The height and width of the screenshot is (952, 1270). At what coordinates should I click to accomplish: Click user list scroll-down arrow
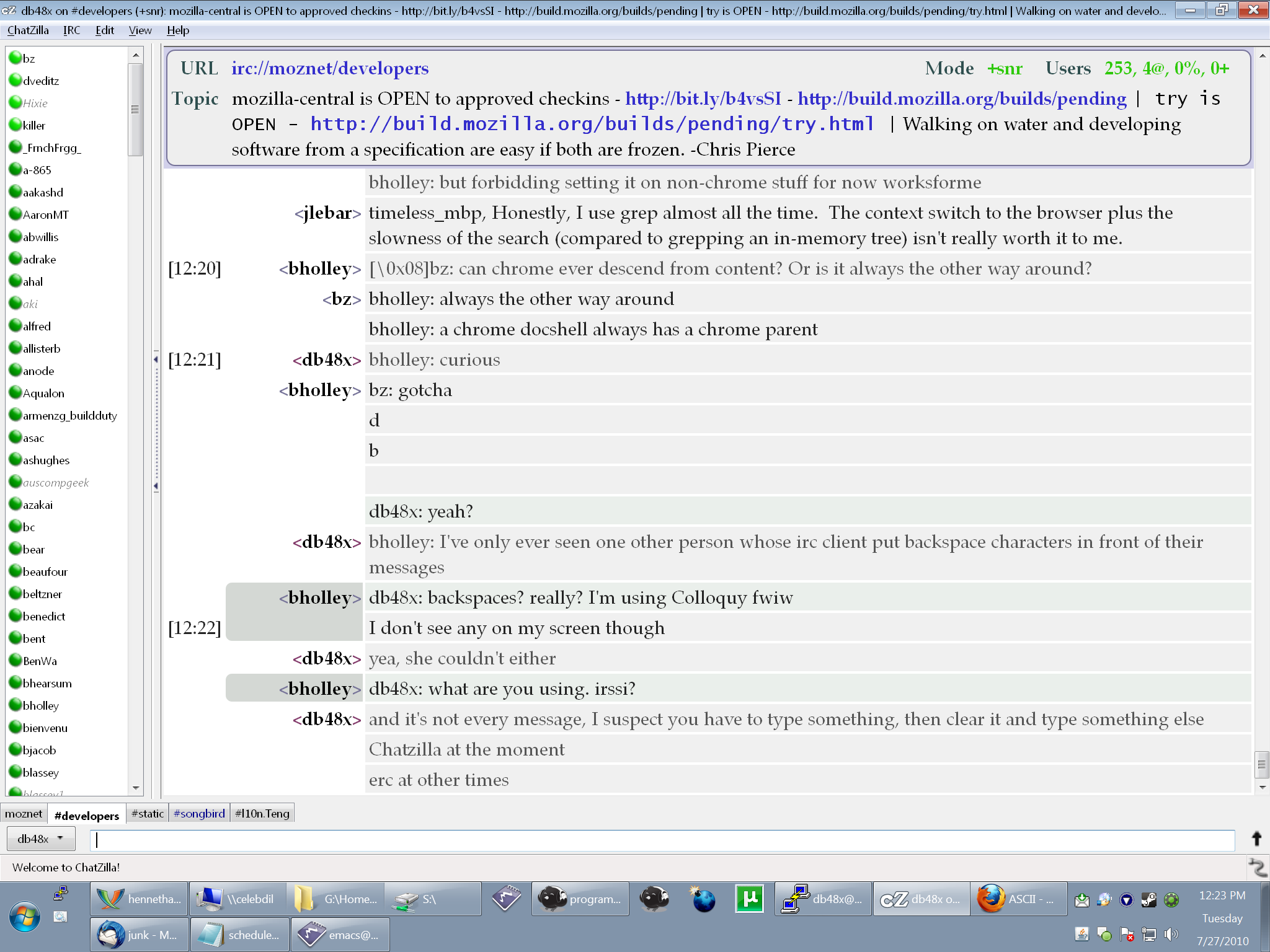point(135,788)
